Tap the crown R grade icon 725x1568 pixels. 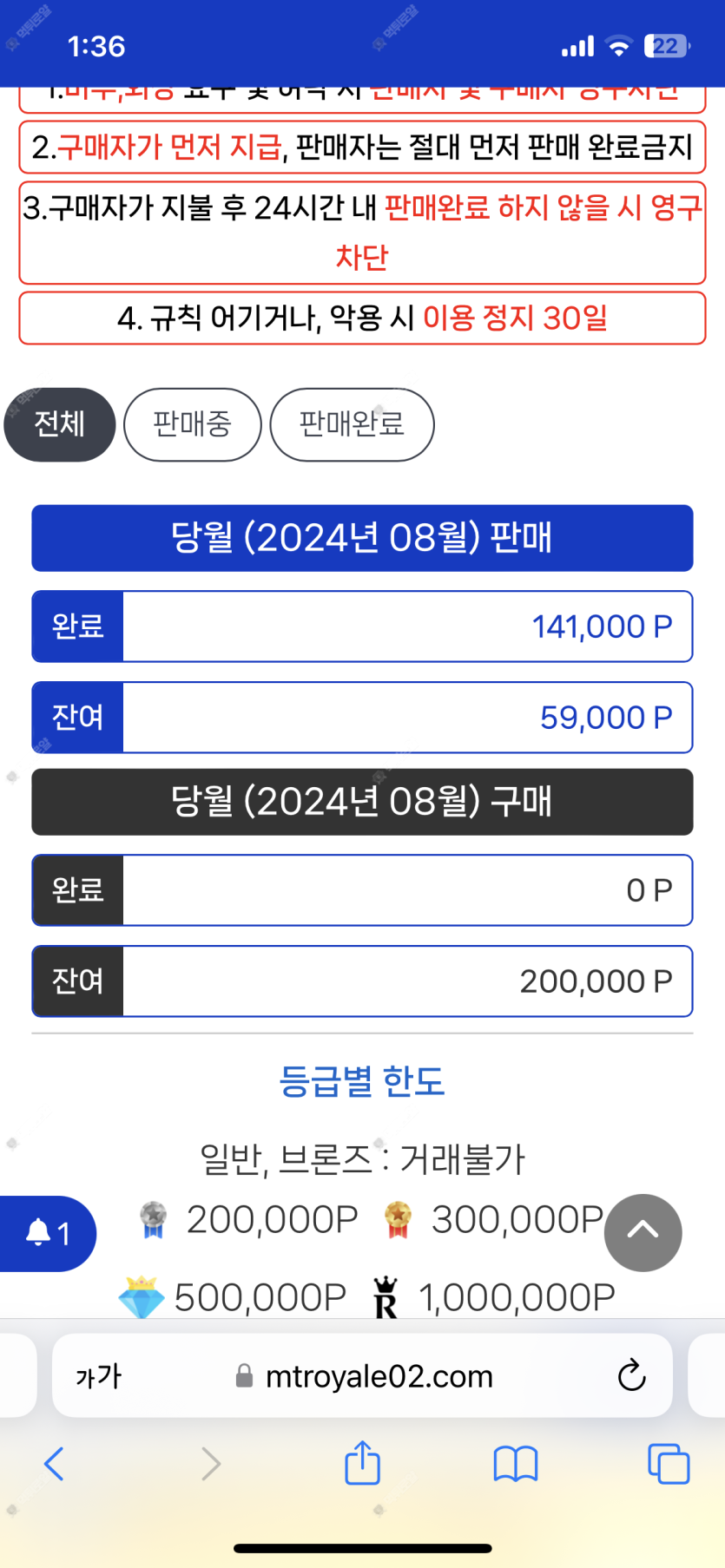[386, 1297]
